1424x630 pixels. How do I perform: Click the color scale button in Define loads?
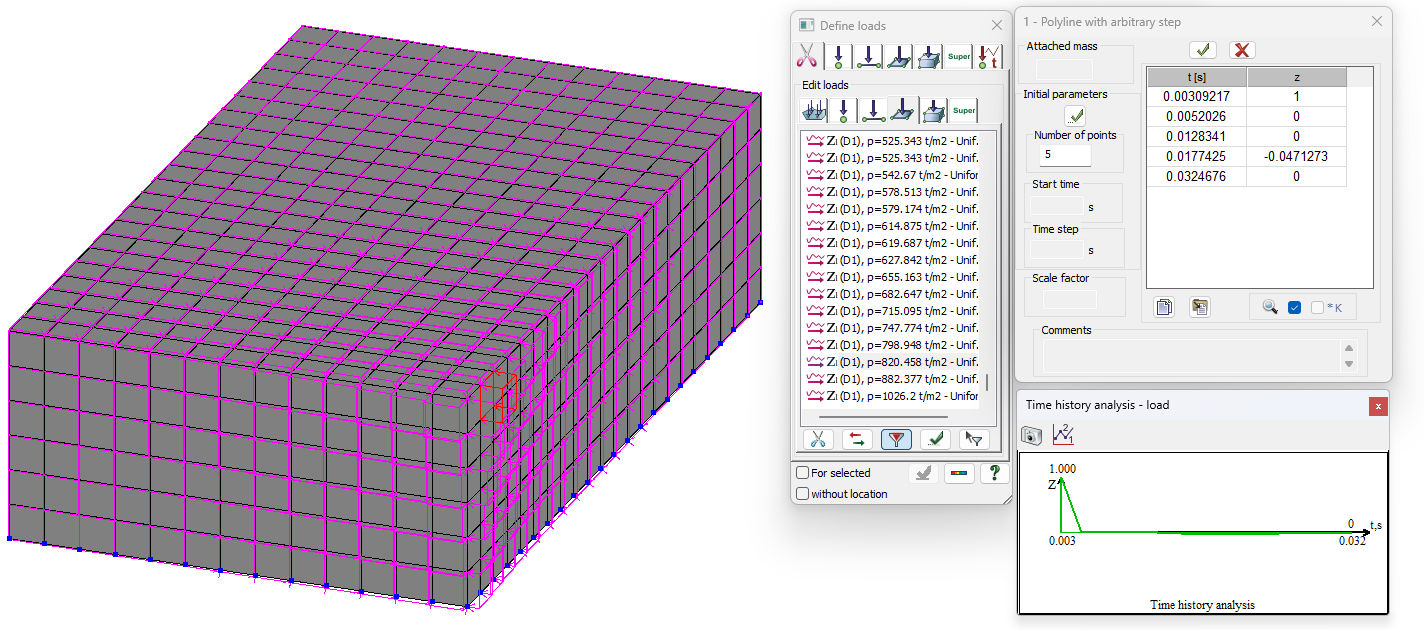959,473
